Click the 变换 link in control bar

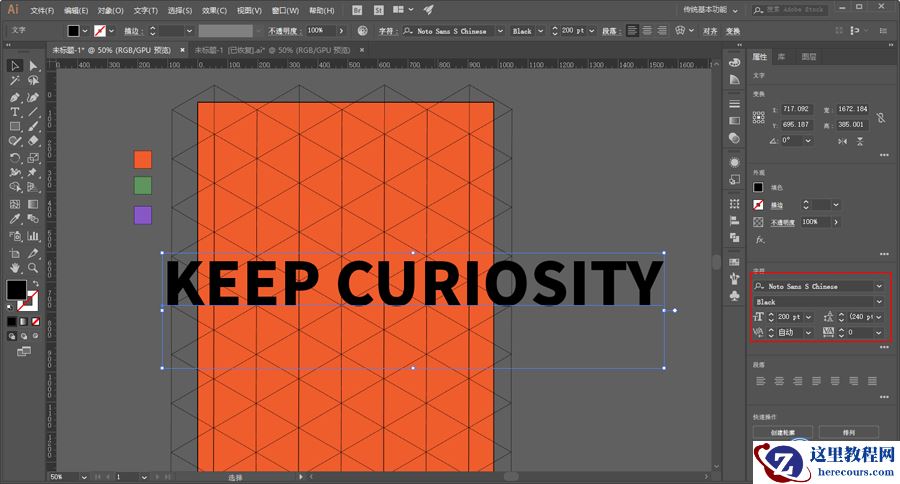[x=733, y=31]
